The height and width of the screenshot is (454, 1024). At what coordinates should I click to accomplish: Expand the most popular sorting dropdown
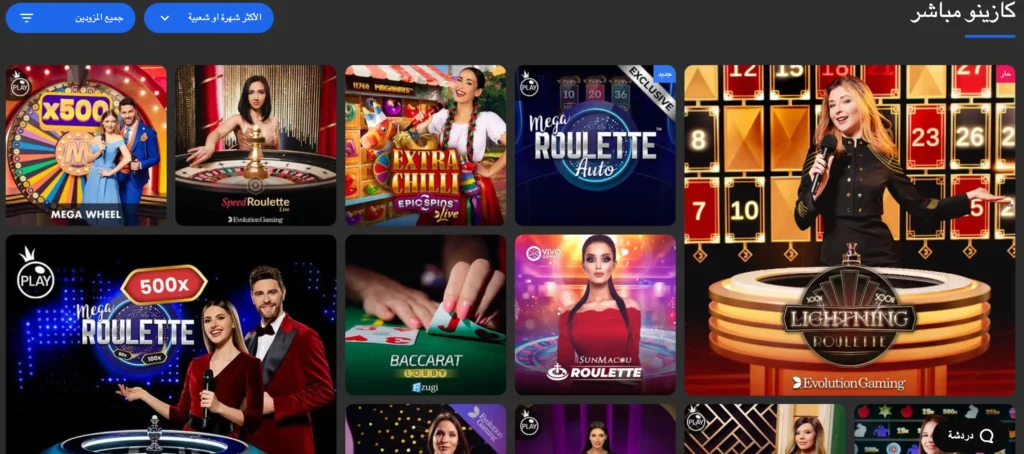point(208,18)
